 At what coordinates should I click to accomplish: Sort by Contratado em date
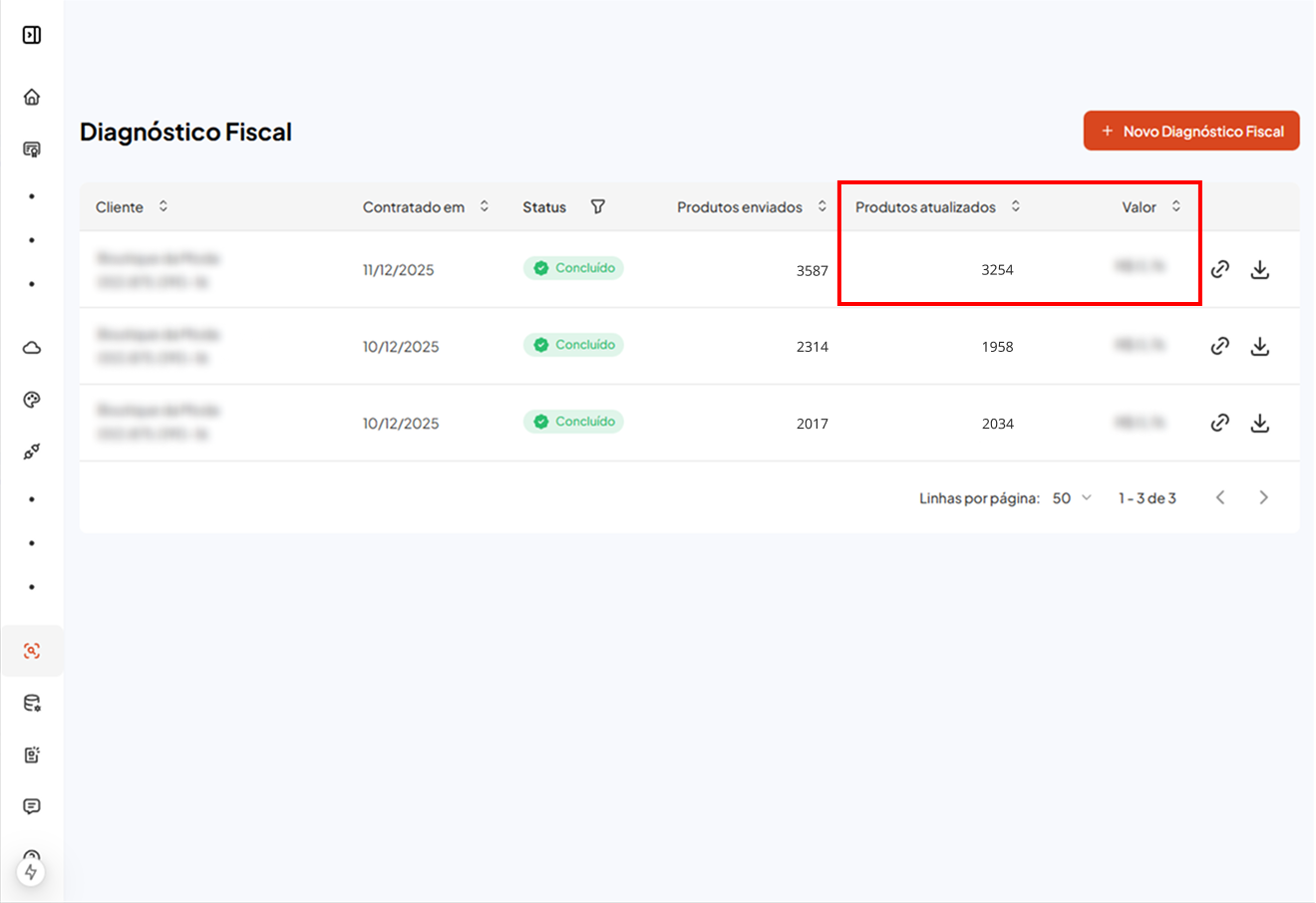485,206
